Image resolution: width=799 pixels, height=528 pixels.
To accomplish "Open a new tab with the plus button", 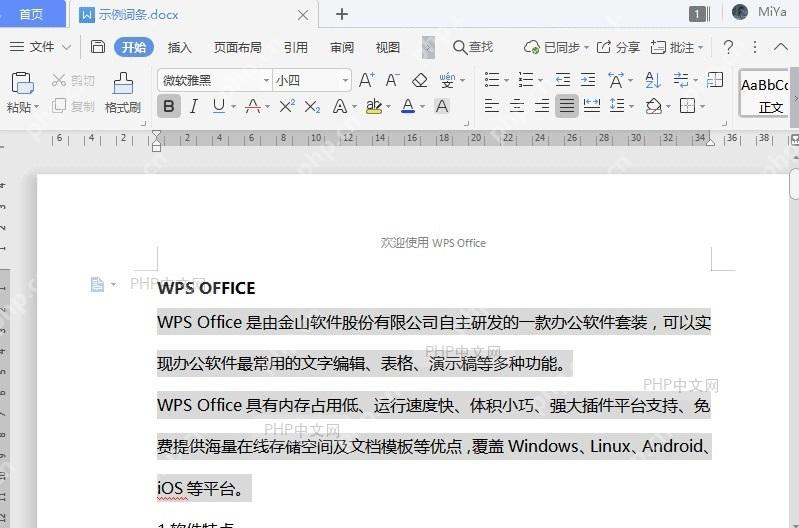I will (342, 14).
